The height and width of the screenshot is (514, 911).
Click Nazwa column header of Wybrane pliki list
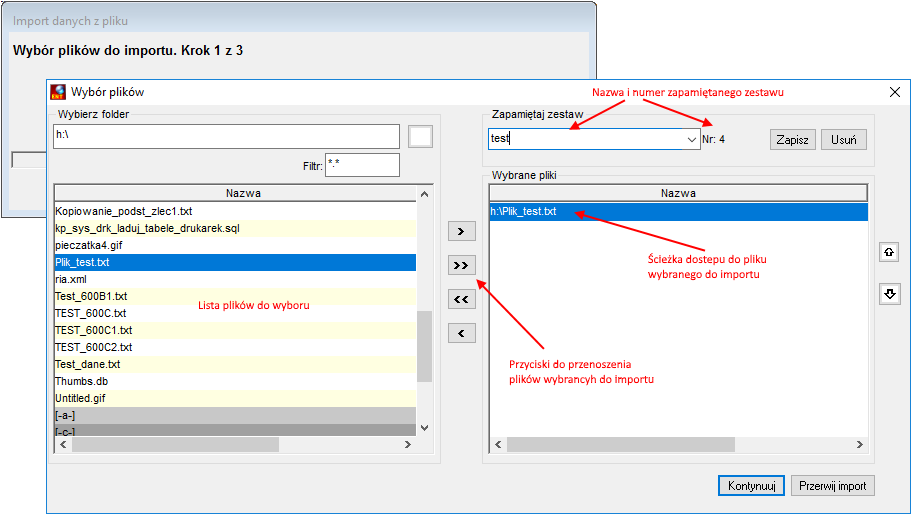678,193
